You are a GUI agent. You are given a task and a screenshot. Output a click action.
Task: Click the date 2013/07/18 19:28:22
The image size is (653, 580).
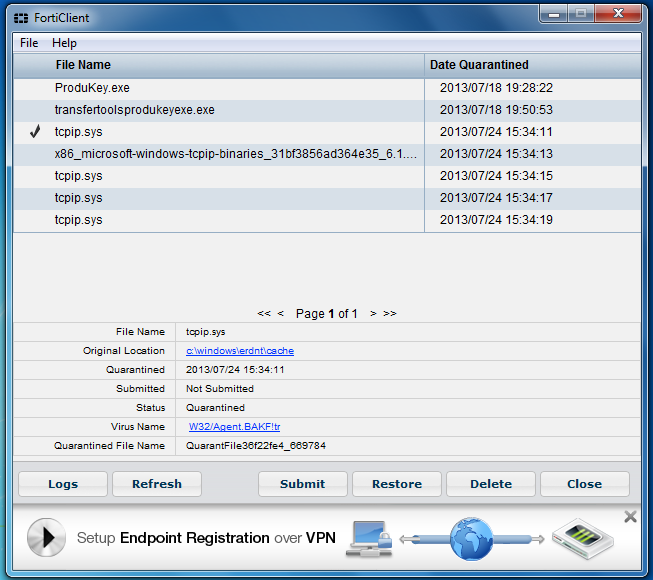click(x=496, y=88)
